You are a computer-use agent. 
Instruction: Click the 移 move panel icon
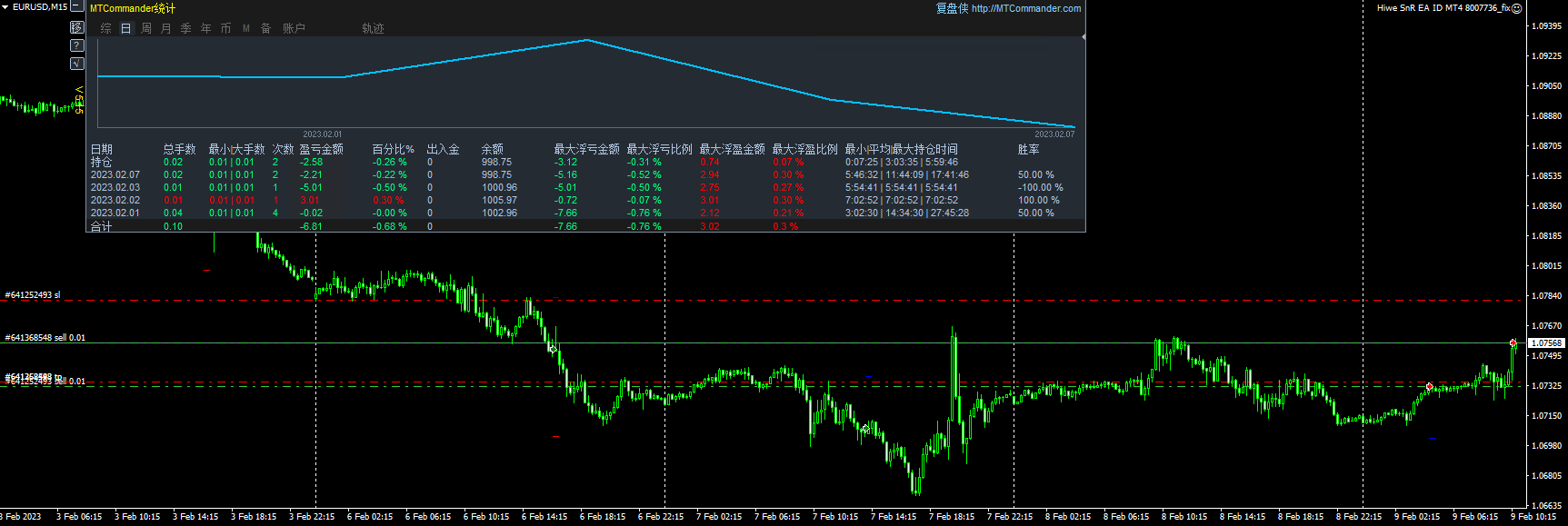77,27
